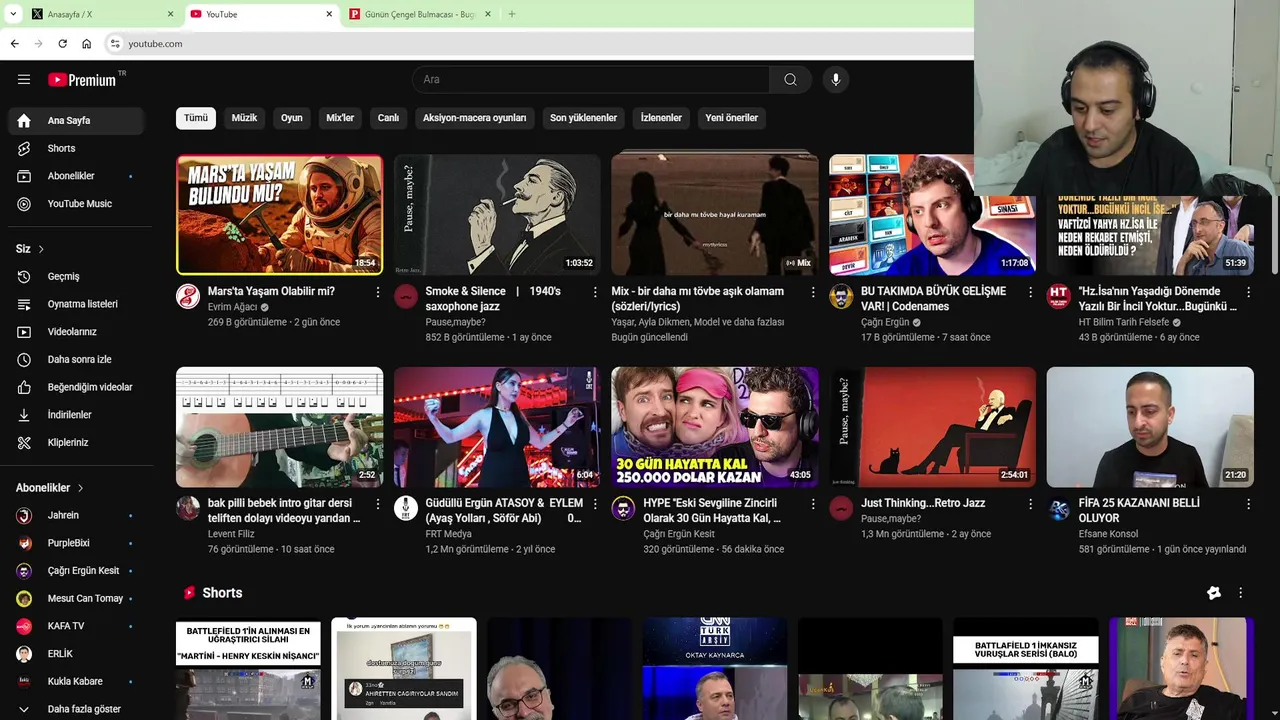The width and height of the screenshot is (1280, 720).
Task: Open Shorts in sidebar
Action: (x=76, y=148)
